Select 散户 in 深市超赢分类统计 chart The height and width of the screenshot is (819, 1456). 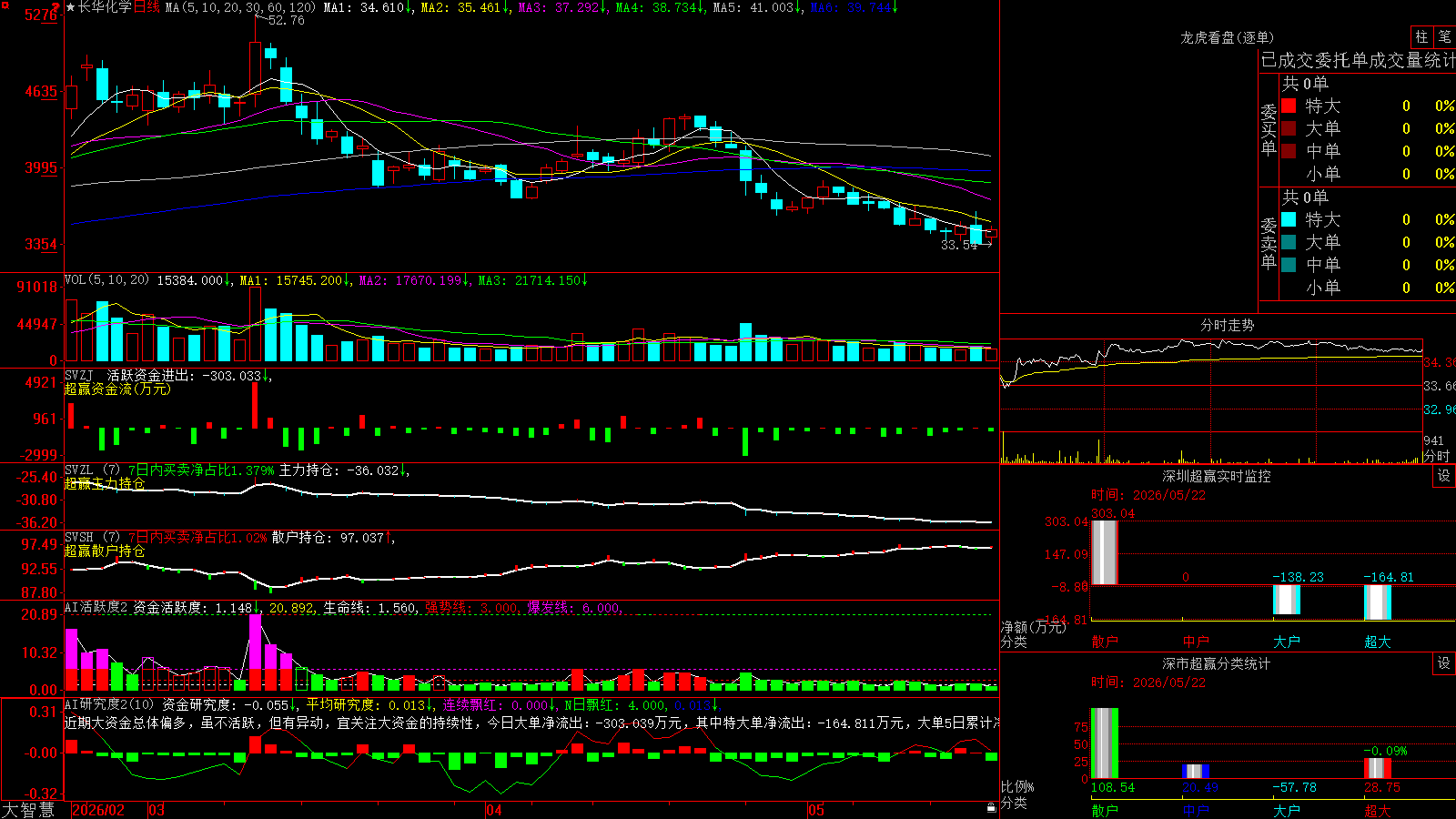1104,810
